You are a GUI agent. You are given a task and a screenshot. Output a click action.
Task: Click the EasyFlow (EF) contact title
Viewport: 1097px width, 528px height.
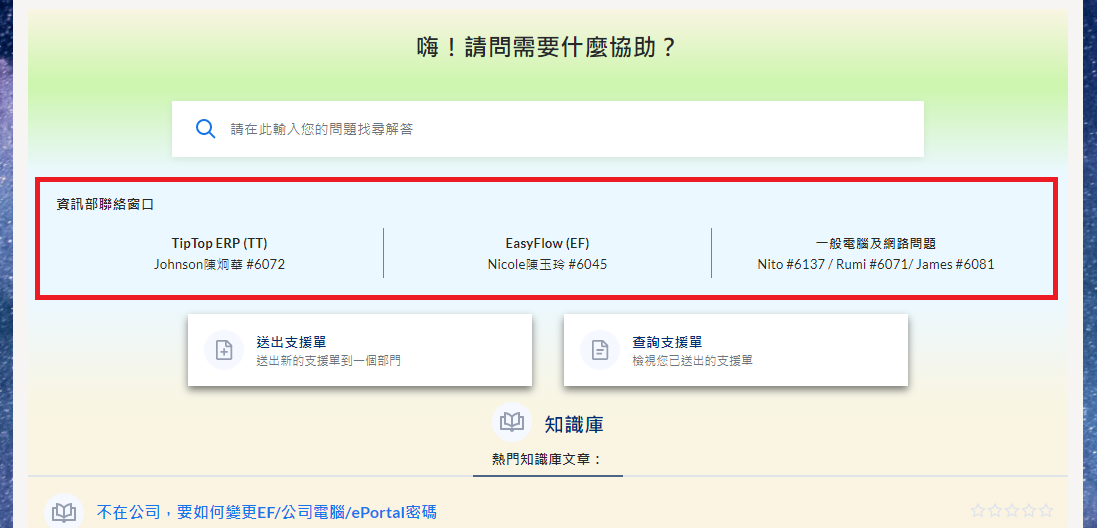point(547,243)
